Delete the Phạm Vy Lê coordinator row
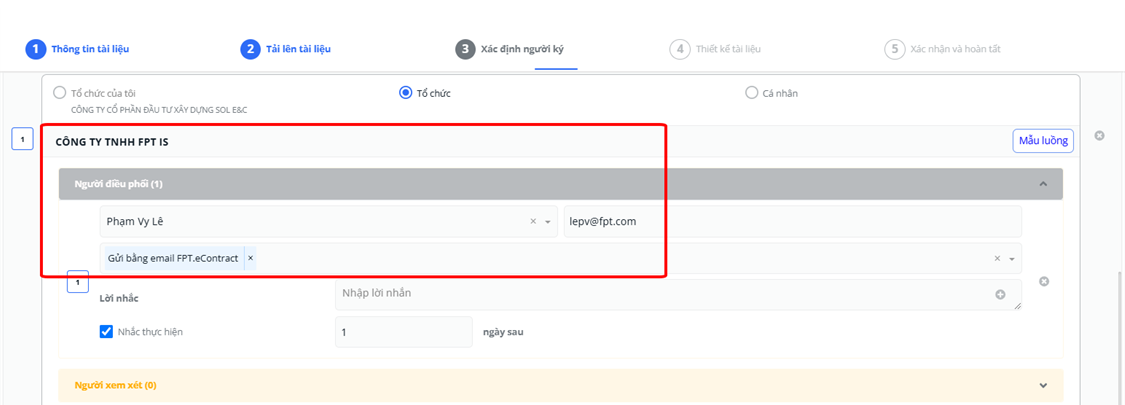Viewport: 1125px width, 405px height. [x=1044, y=282]
